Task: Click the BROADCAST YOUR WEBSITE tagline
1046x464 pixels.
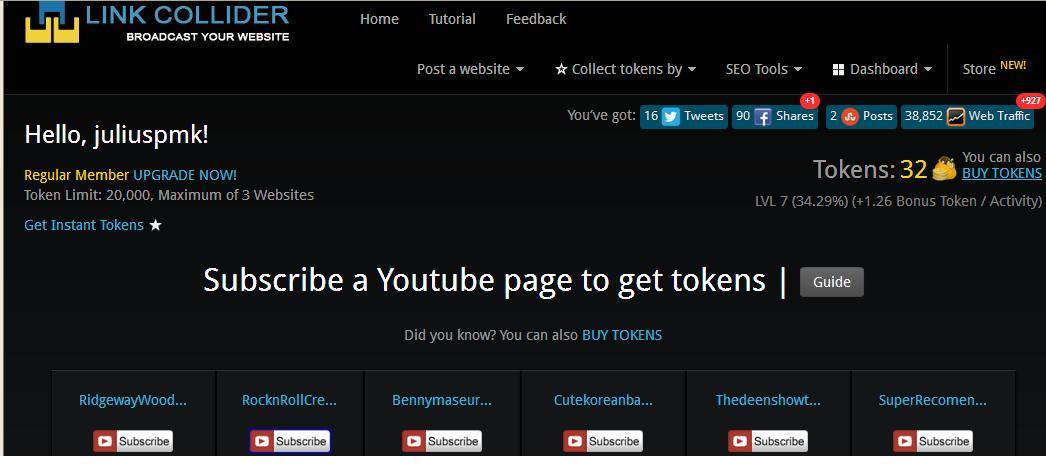Action: point(207,37)
